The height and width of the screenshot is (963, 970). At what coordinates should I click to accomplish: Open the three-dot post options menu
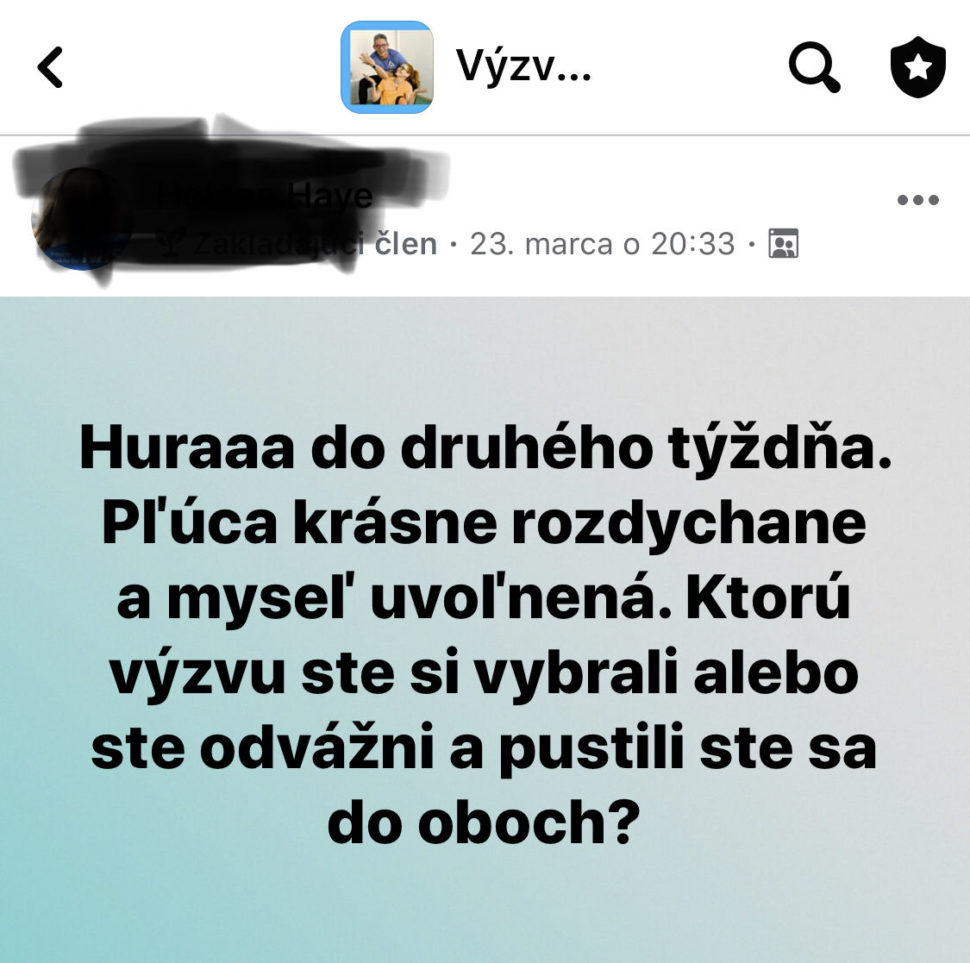point(918,200)
